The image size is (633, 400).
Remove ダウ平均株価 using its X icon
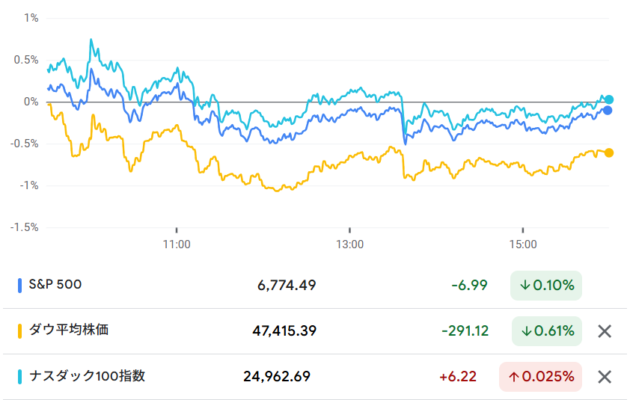(603, 331)
